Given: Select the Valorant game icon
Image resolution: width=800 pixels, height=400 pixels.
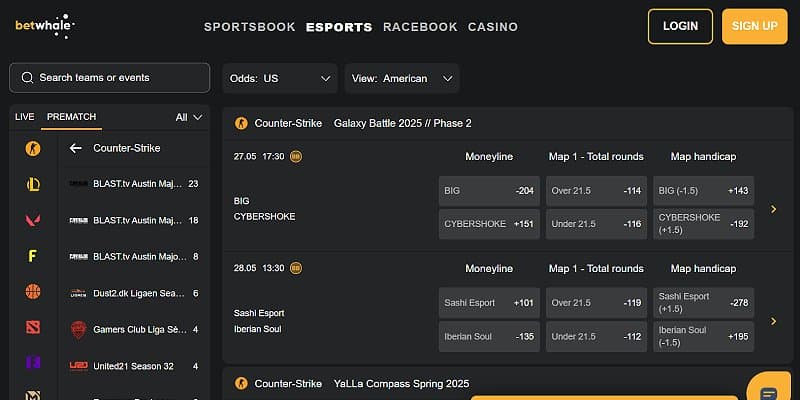Looking at the screenshot, I should click(33, 220).
